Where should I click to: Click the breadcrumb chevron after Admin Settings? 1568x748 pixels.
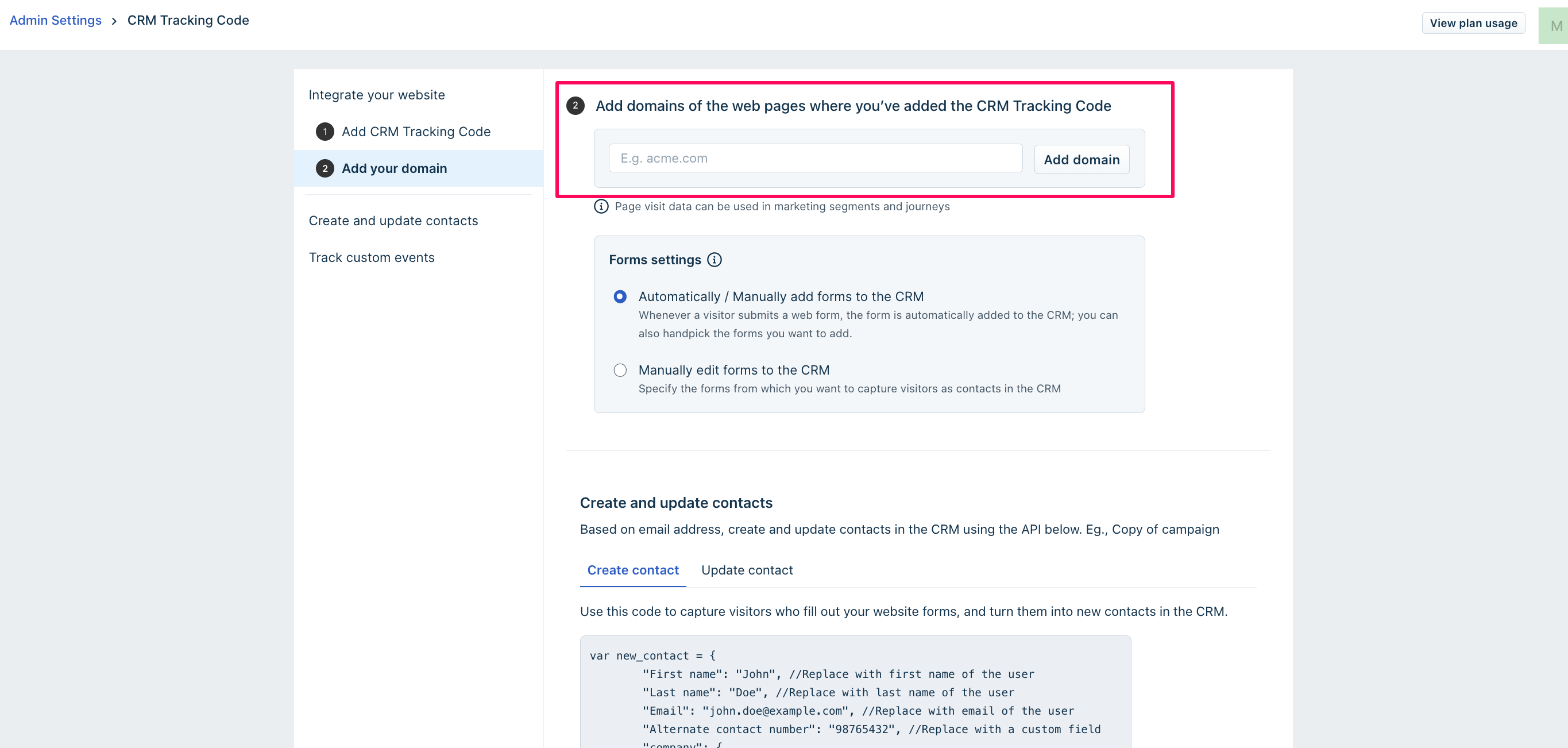[114, 21]
